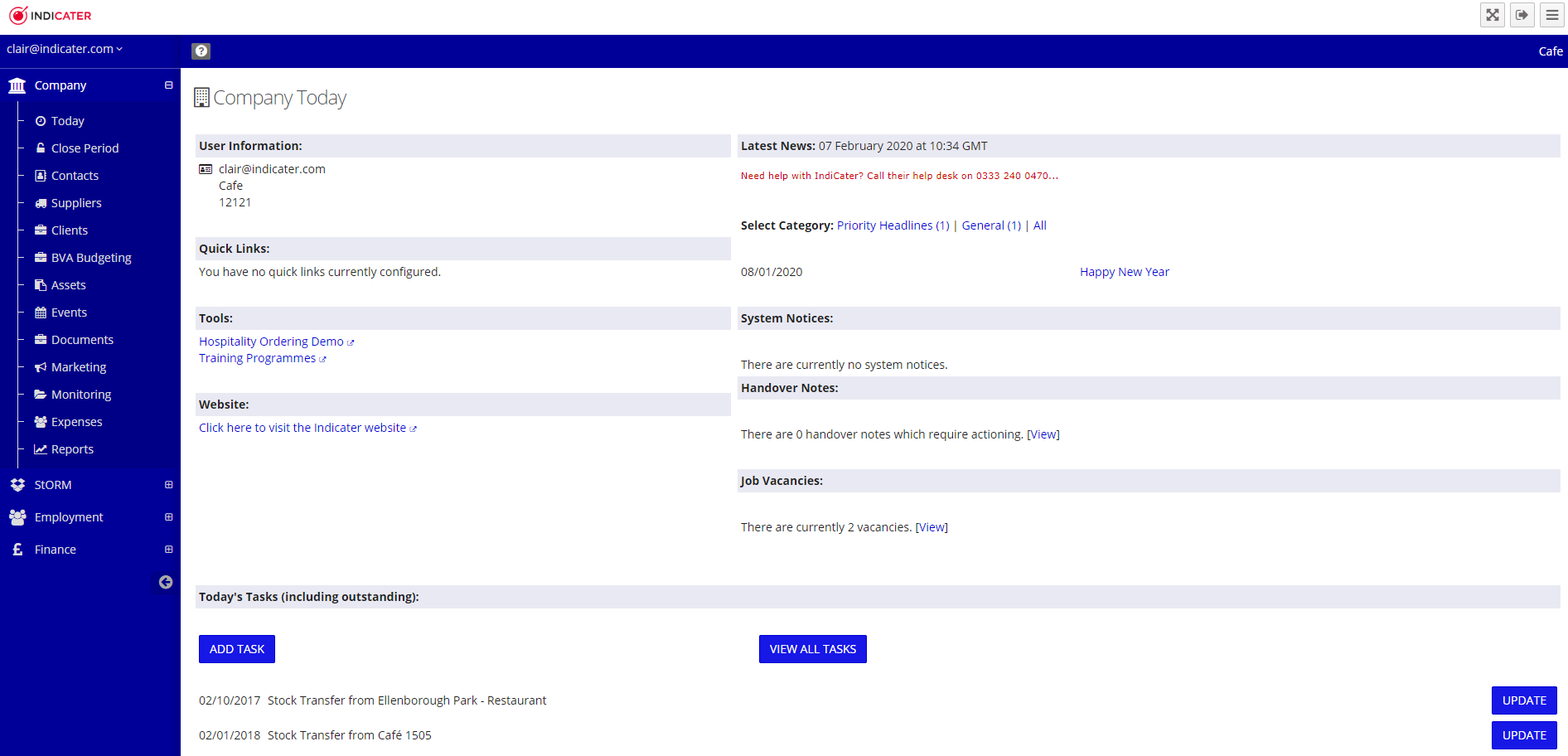Go to Suppliers menu item
This screenshot has width=1568, height=756.
76,203
